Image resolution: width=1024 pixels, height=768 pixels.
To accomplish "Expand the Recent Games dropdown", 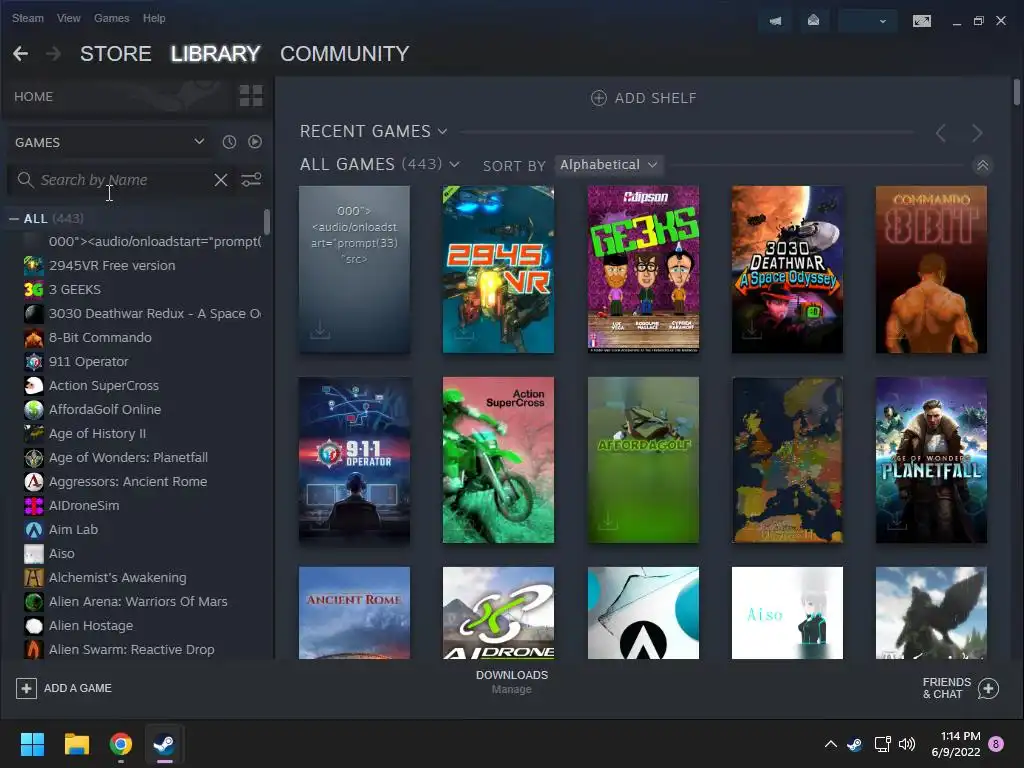I will click(x=442, y=131).
